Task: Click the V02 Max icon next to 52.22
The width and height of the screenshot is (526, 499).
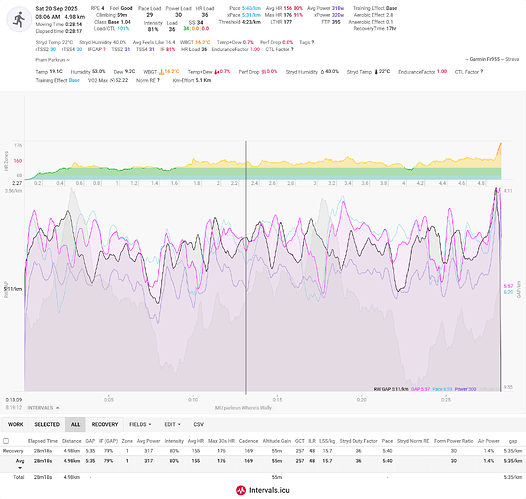Action: (x=112, y=80)
